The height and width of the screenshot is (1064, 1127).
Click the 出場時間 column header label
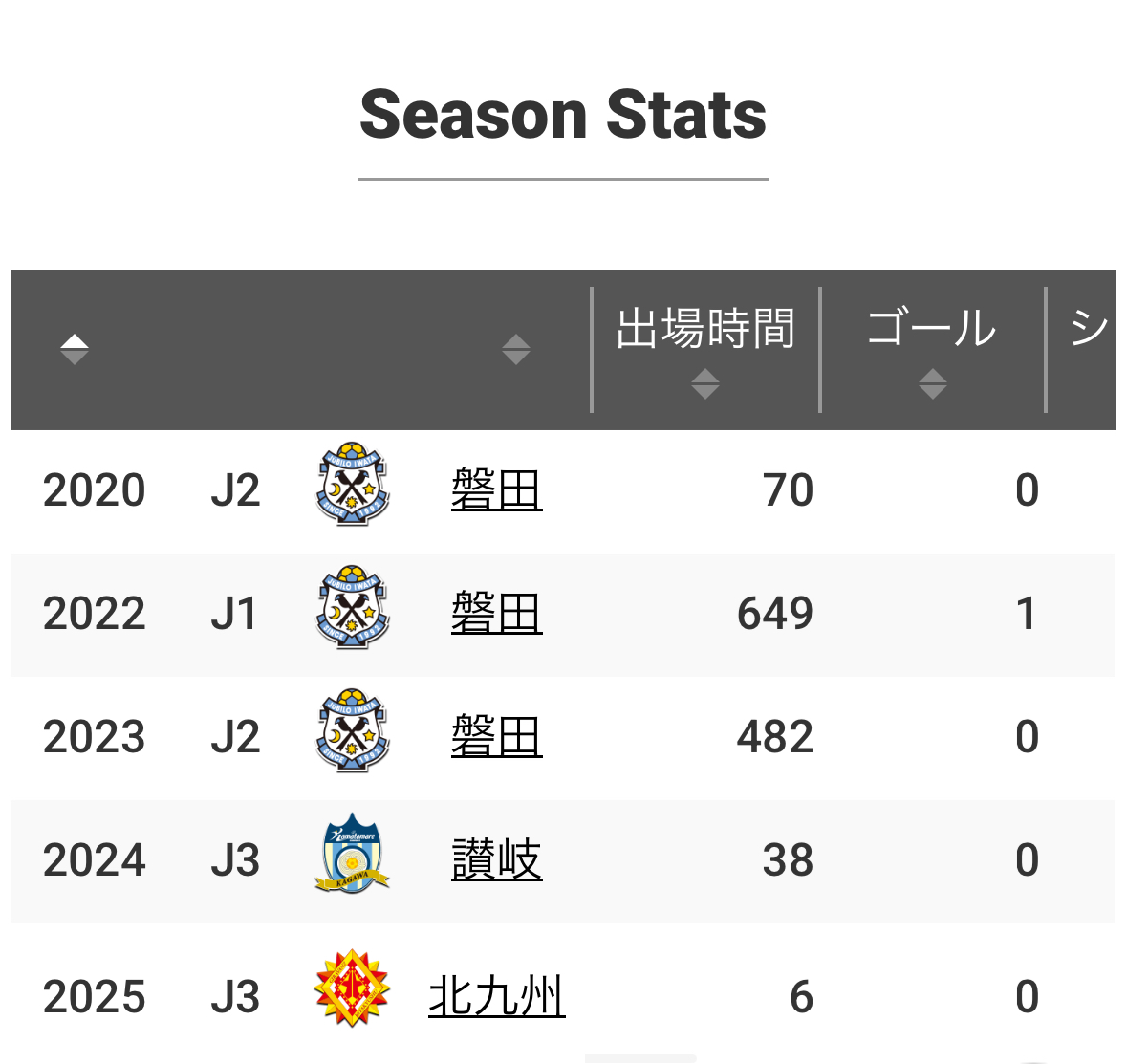coord(705,329)
